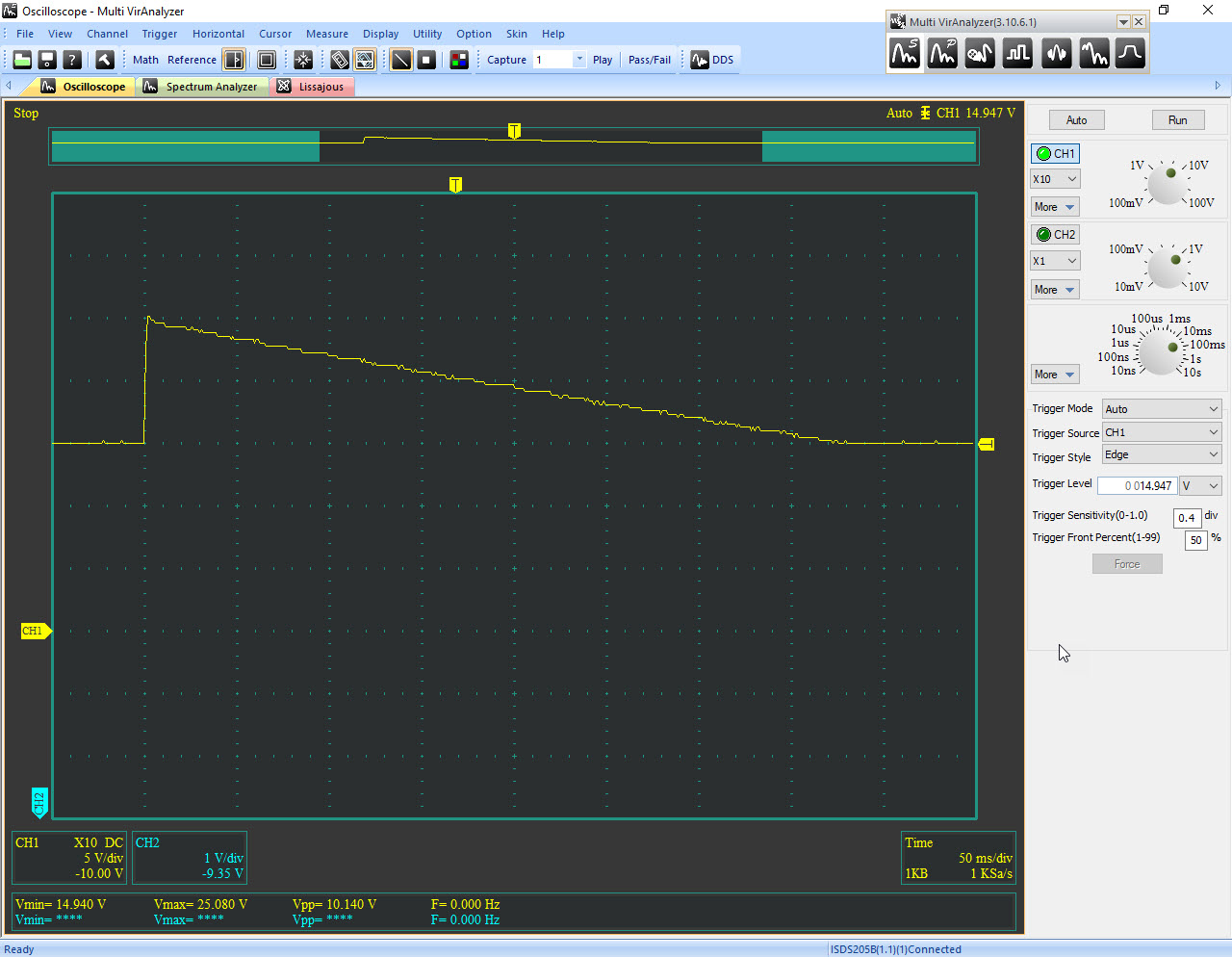This screenshot has width=1232, height=957.
Task: Expand the CH1 More options
Action: [1055, 207]
